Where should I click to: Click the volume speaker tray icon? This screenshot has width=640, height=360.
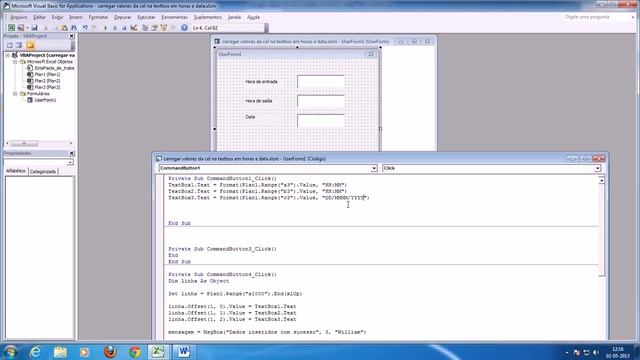(596, 352)
